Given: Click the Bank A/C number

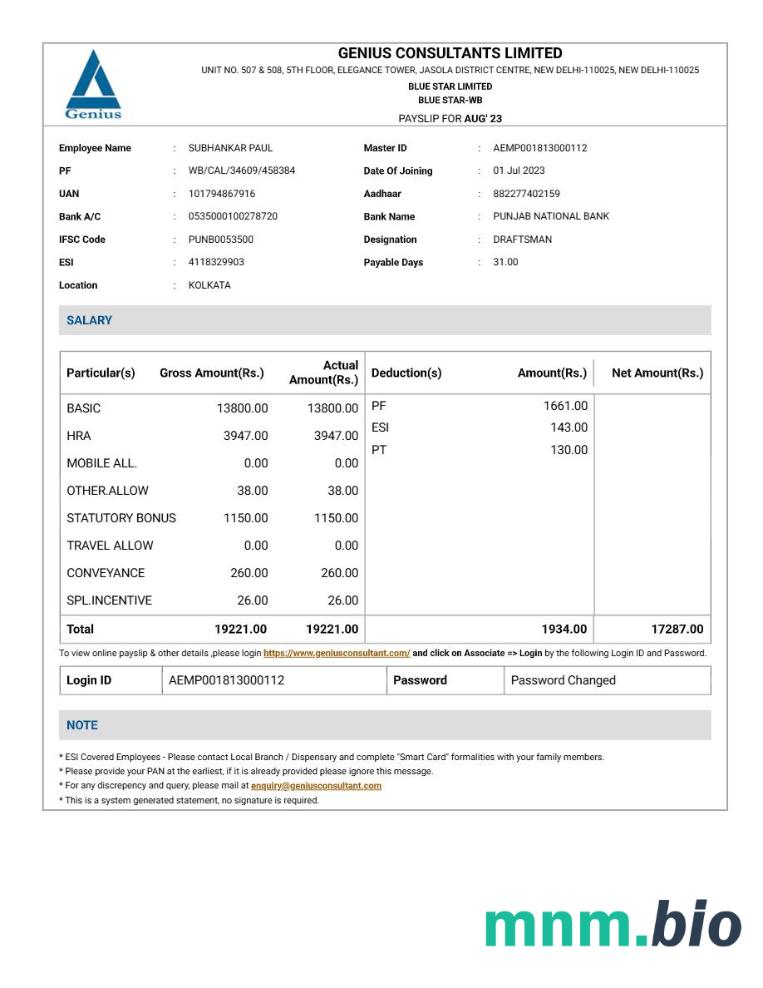Looking at the screenshot, I should click(232, 217).
